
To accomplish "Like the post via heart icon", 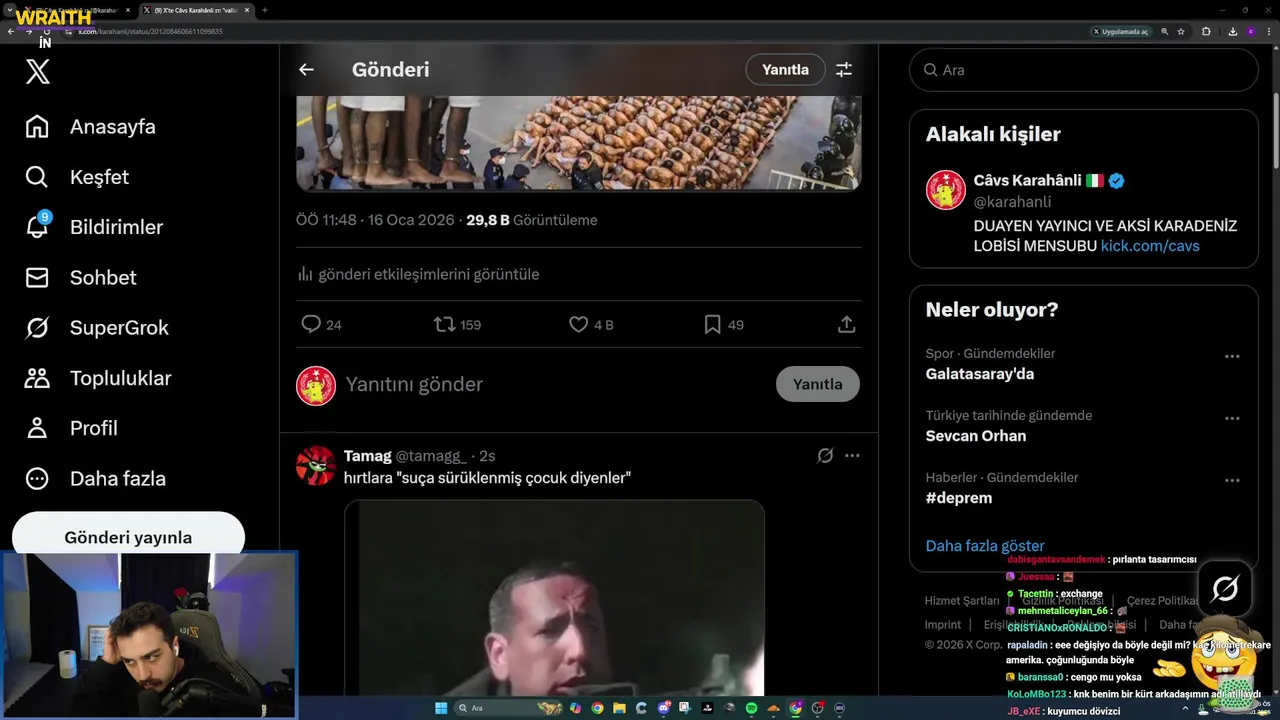I will [x=578, y=324].
